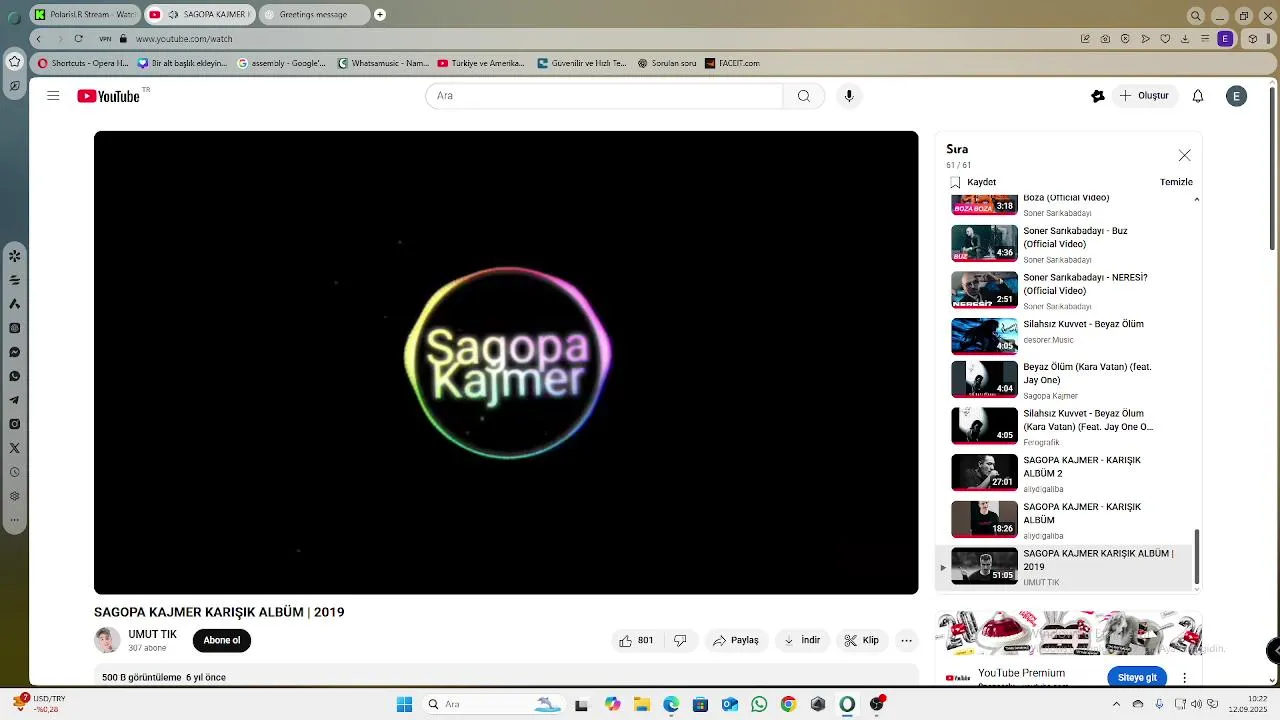The image size is (1280, 720).
Task: Click the browser address bar URL
Action: [x=184, y=39]
